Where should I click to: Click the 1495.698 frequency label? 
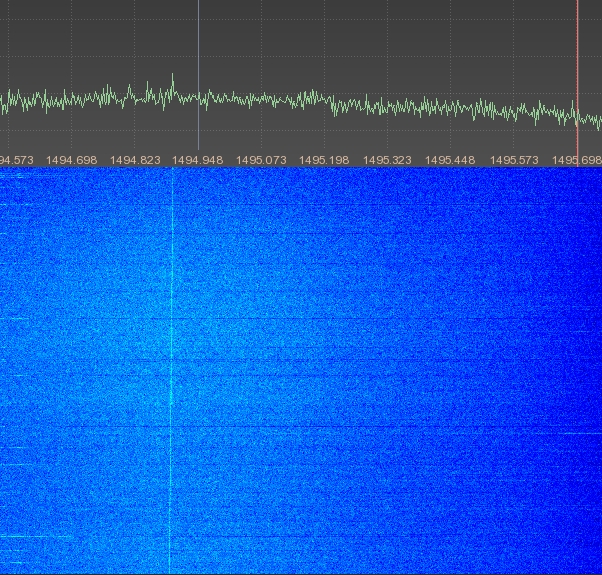click(577, 160)
